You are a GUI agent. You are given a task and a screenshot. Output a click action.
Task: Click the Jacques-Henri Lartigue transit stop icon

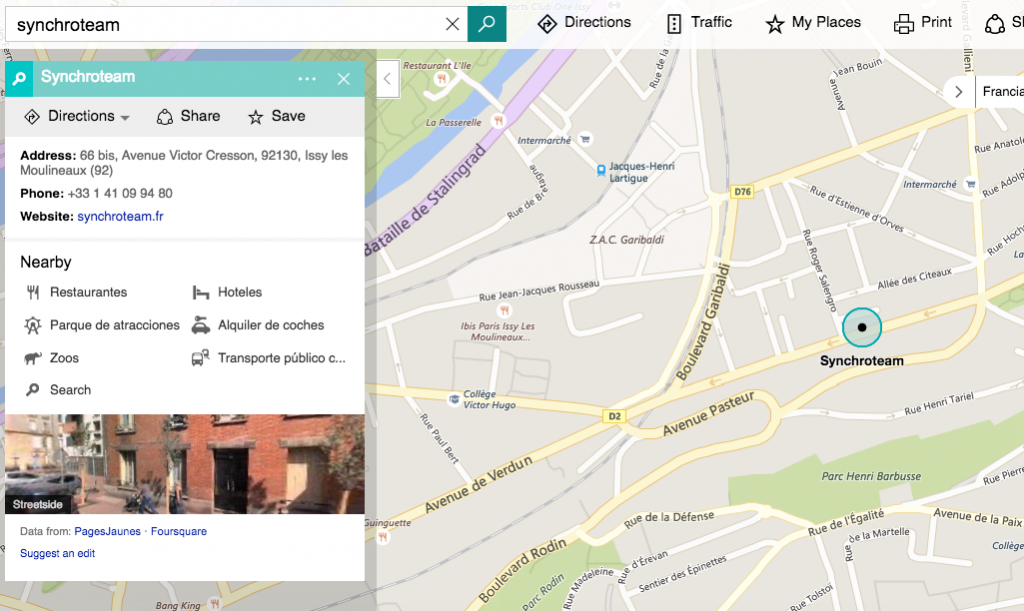coord(601,170)
